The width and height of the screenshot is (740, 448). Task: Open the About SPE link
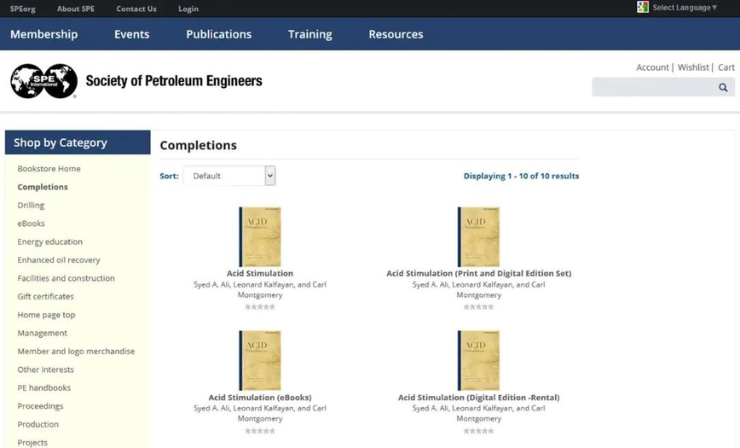click(76, 8)
